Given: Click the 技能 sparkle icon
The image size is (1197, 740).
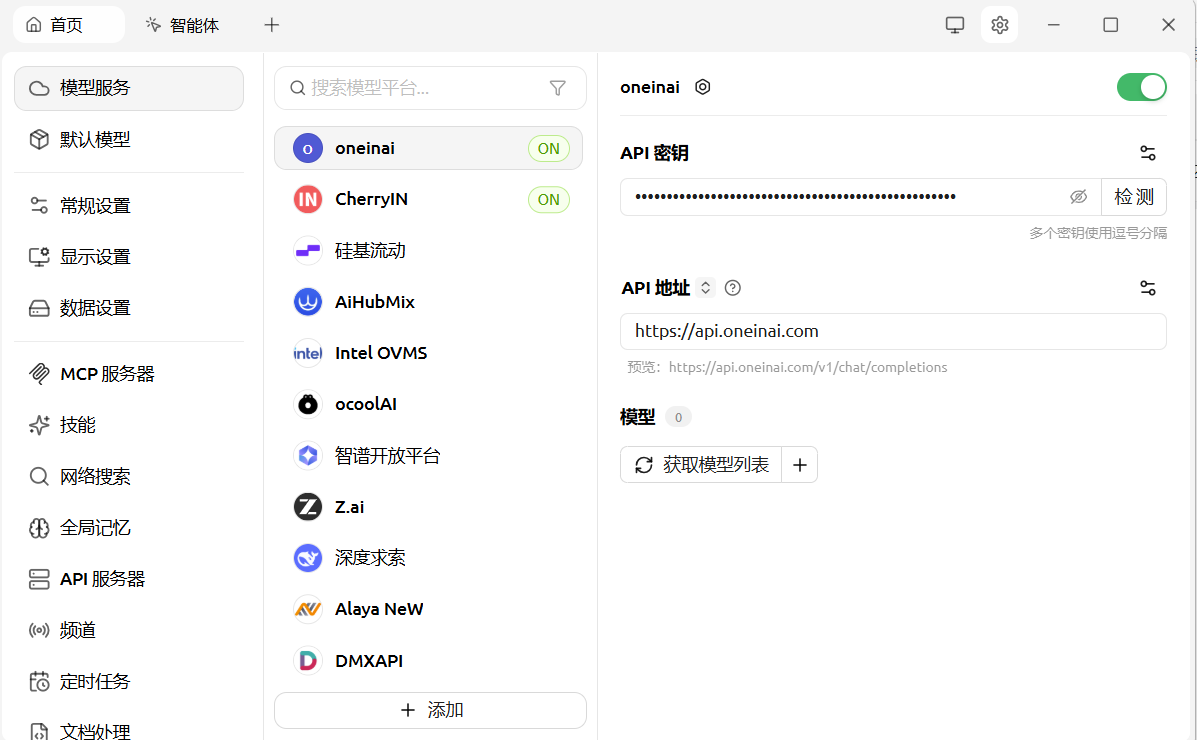Looking at the screenshot, I should (39, 425).
